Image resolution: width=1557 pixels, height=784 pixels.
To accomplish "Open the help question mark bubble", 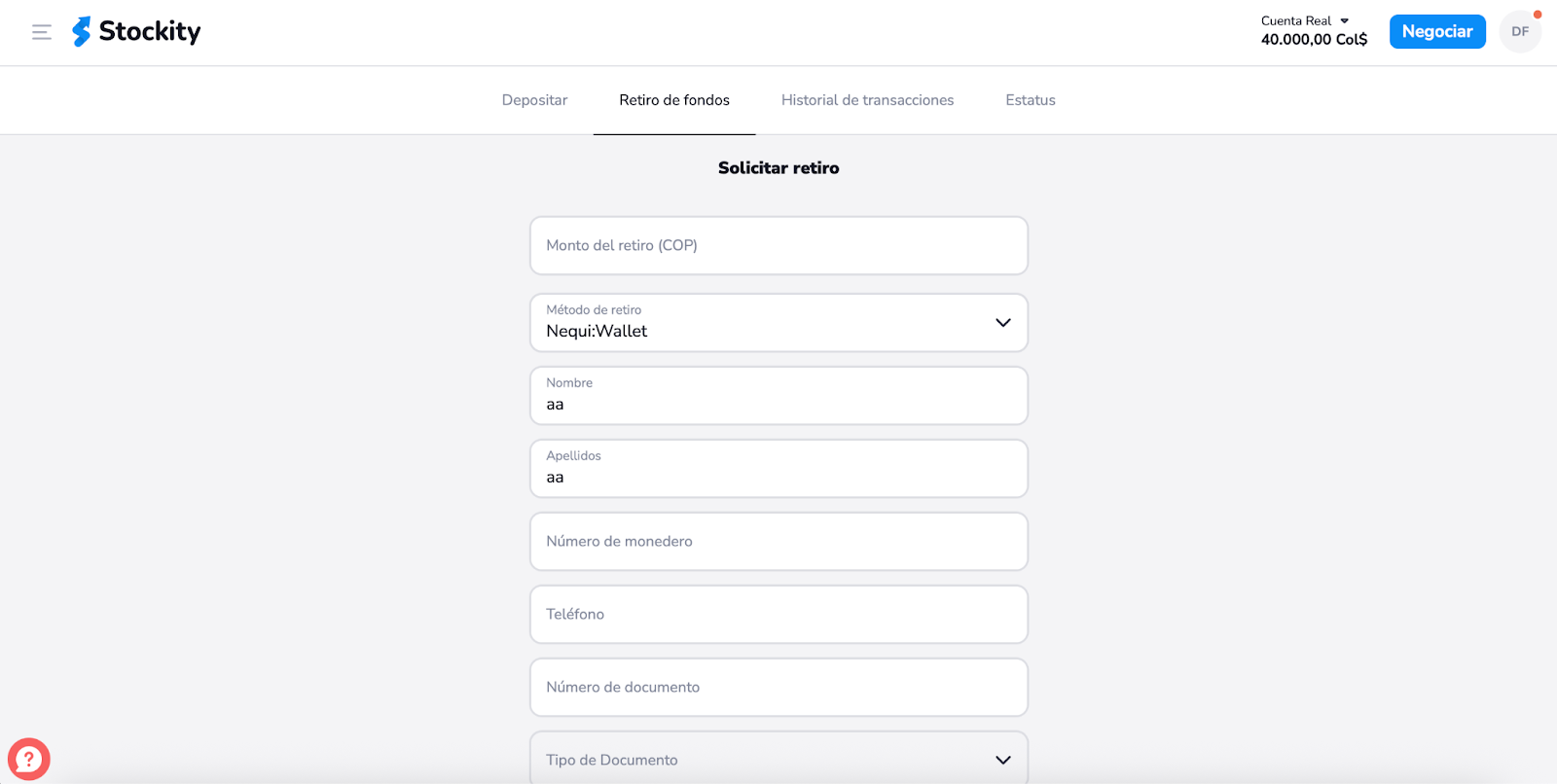I will tap(29, 759).
